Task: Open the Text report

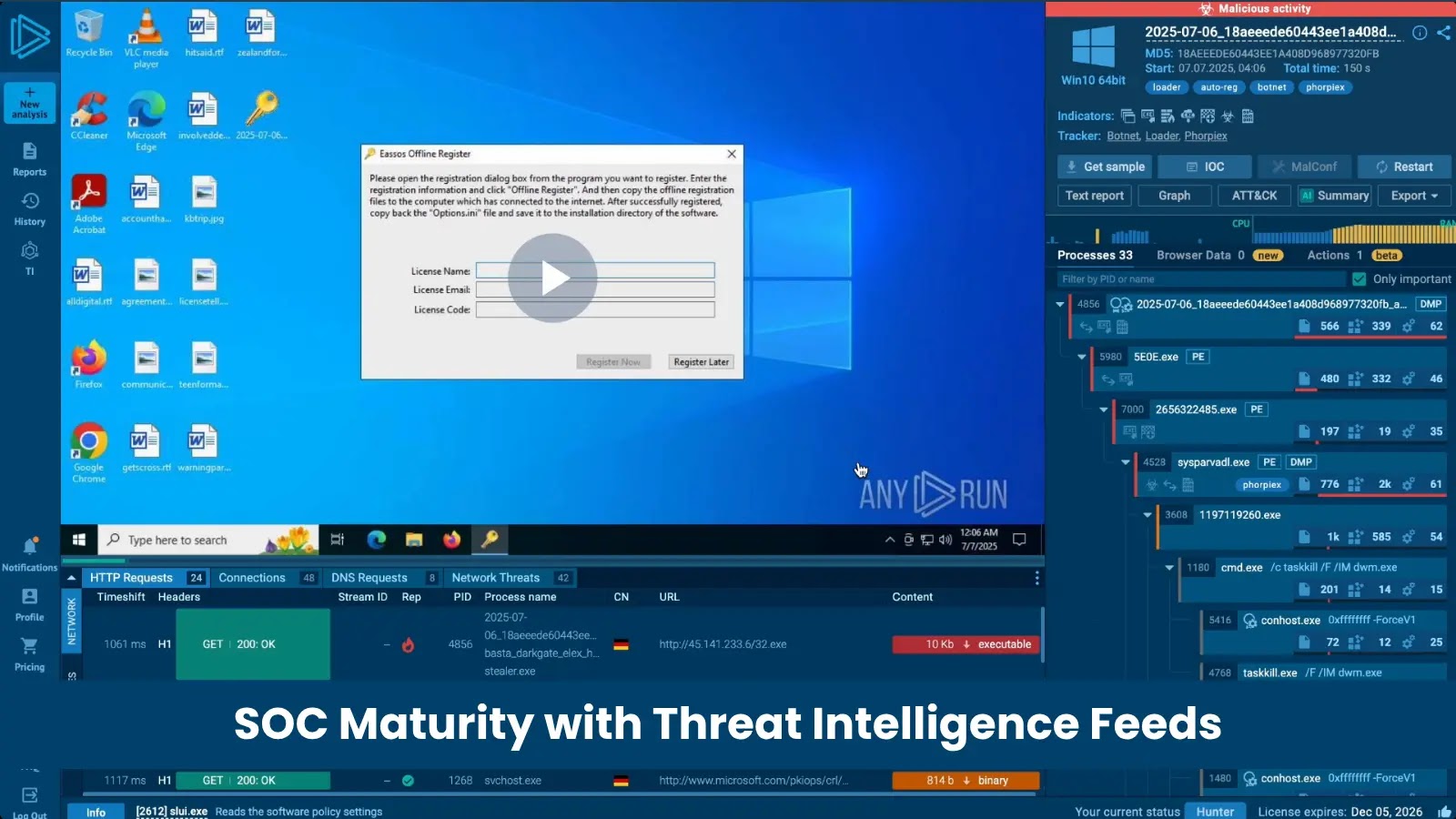Action: (1095, 196)
